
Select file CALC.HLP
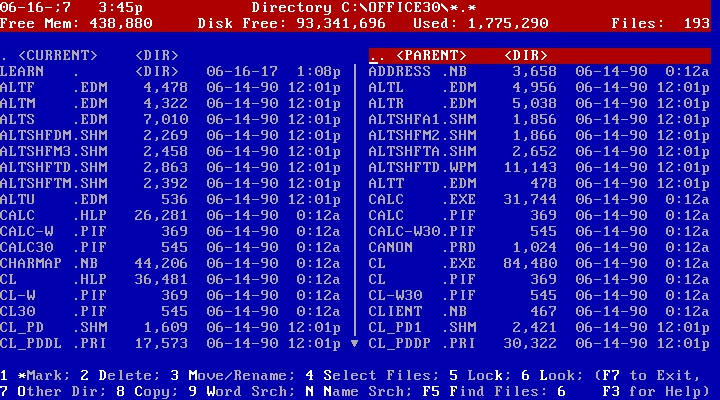coord(171,216)
